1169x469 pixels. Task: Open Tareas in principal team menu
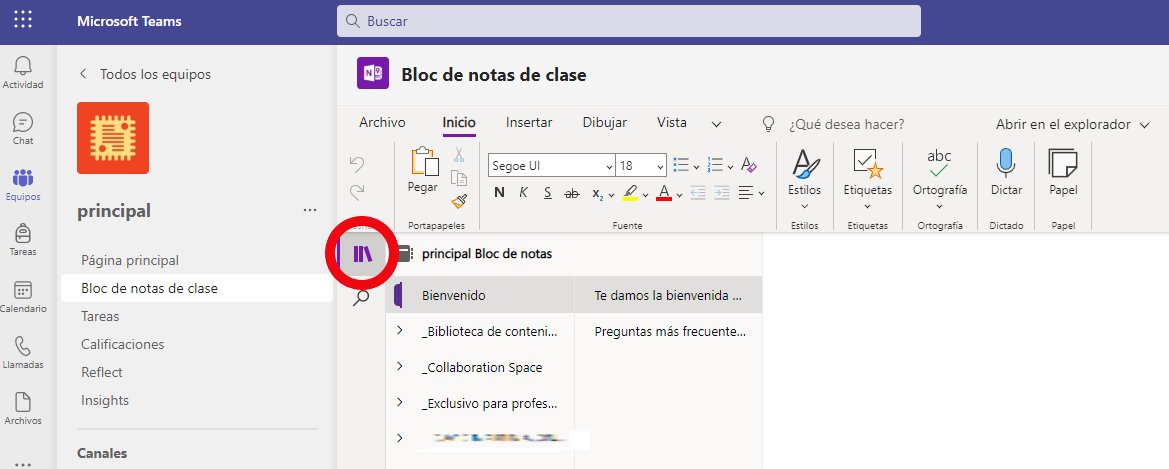pyautogui.click(x=100, y=316)
